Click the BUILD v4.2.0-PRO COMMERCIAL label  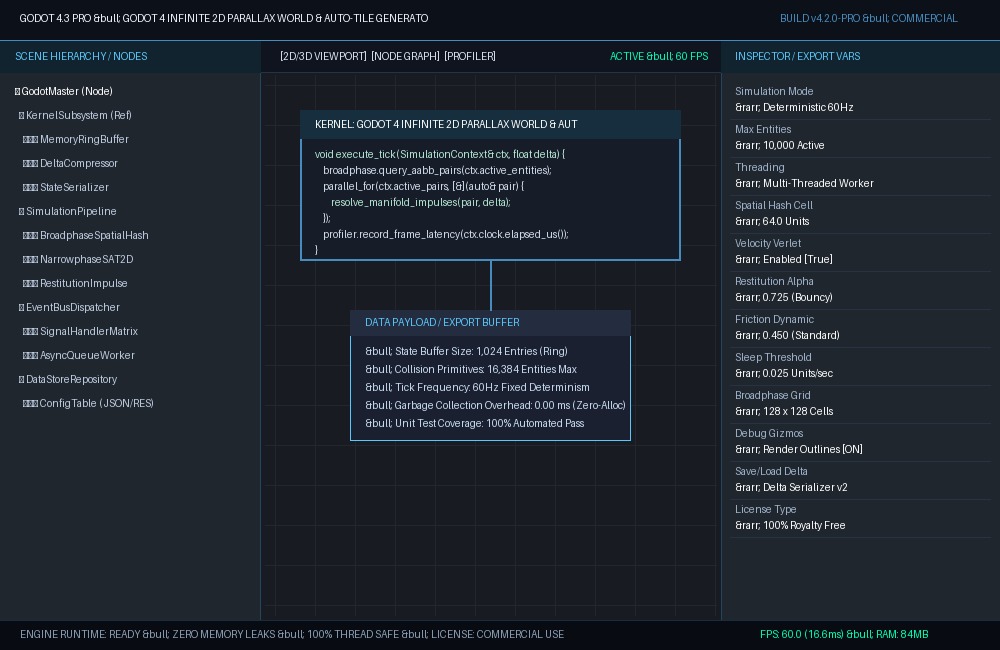coord(869,18)
